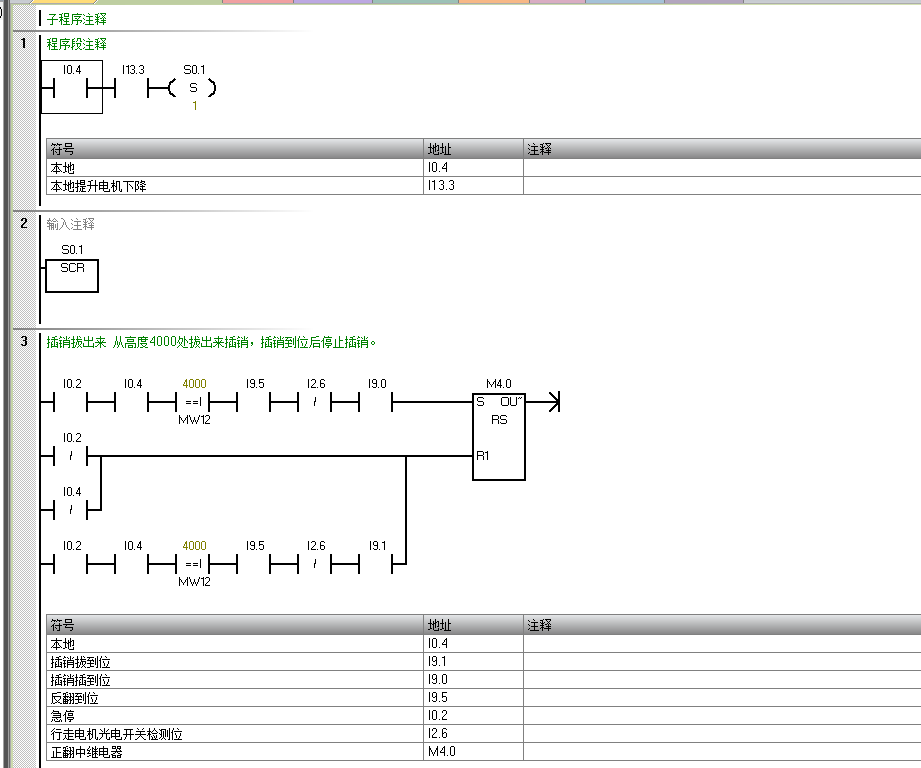Select the normally closed I0.2 contact feeding R1
Screen dimensions: 921x768
click(72, 457)
